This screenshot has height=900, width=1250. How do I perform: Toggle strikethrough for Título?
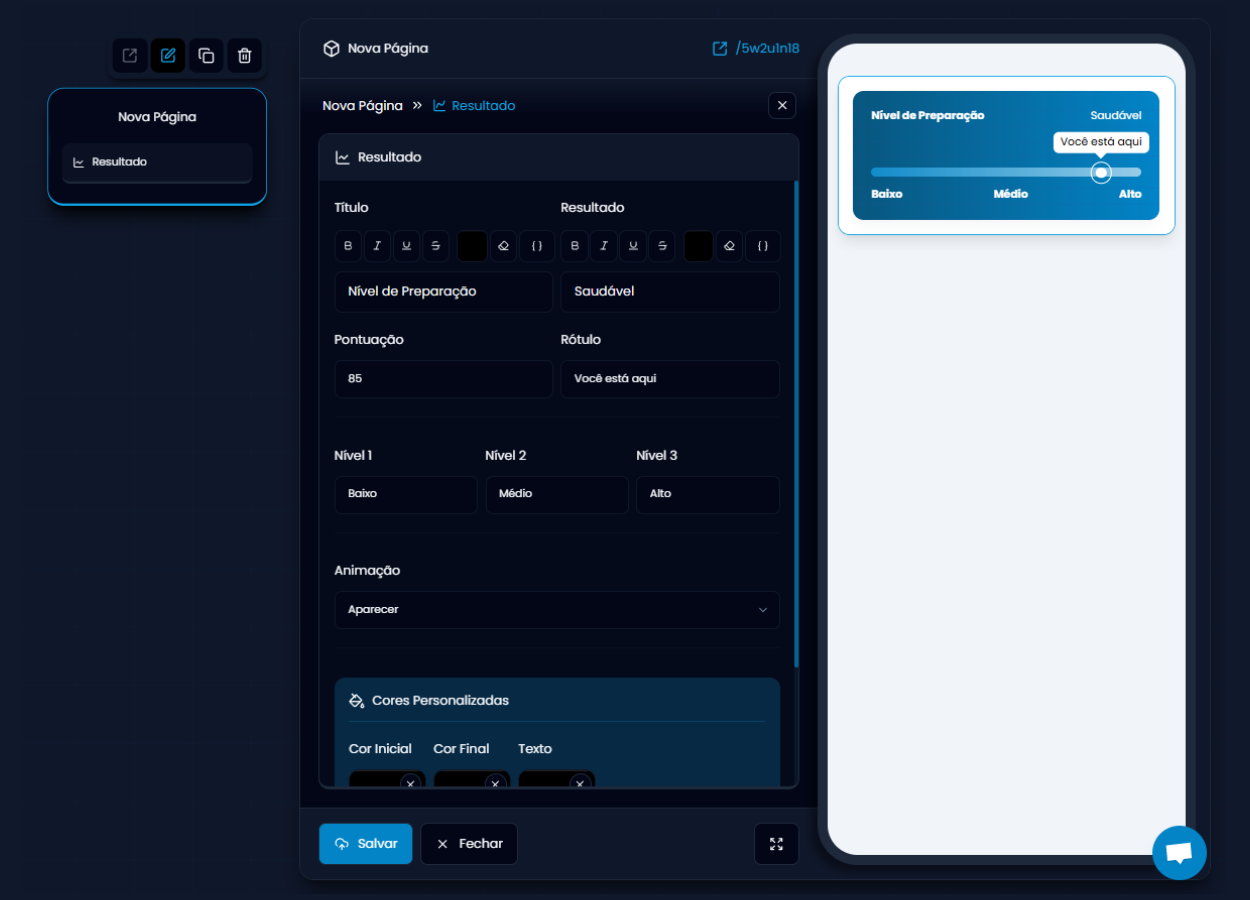[x=435, y=246]
